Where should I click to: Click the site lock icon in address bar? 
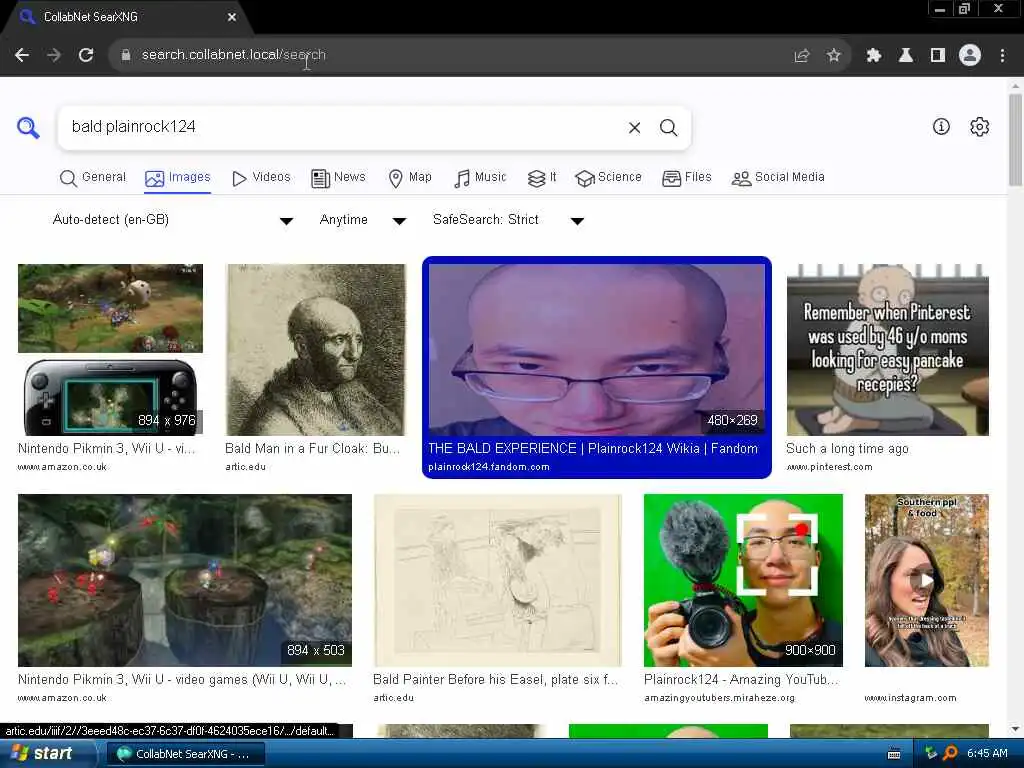tap(126, 55)
